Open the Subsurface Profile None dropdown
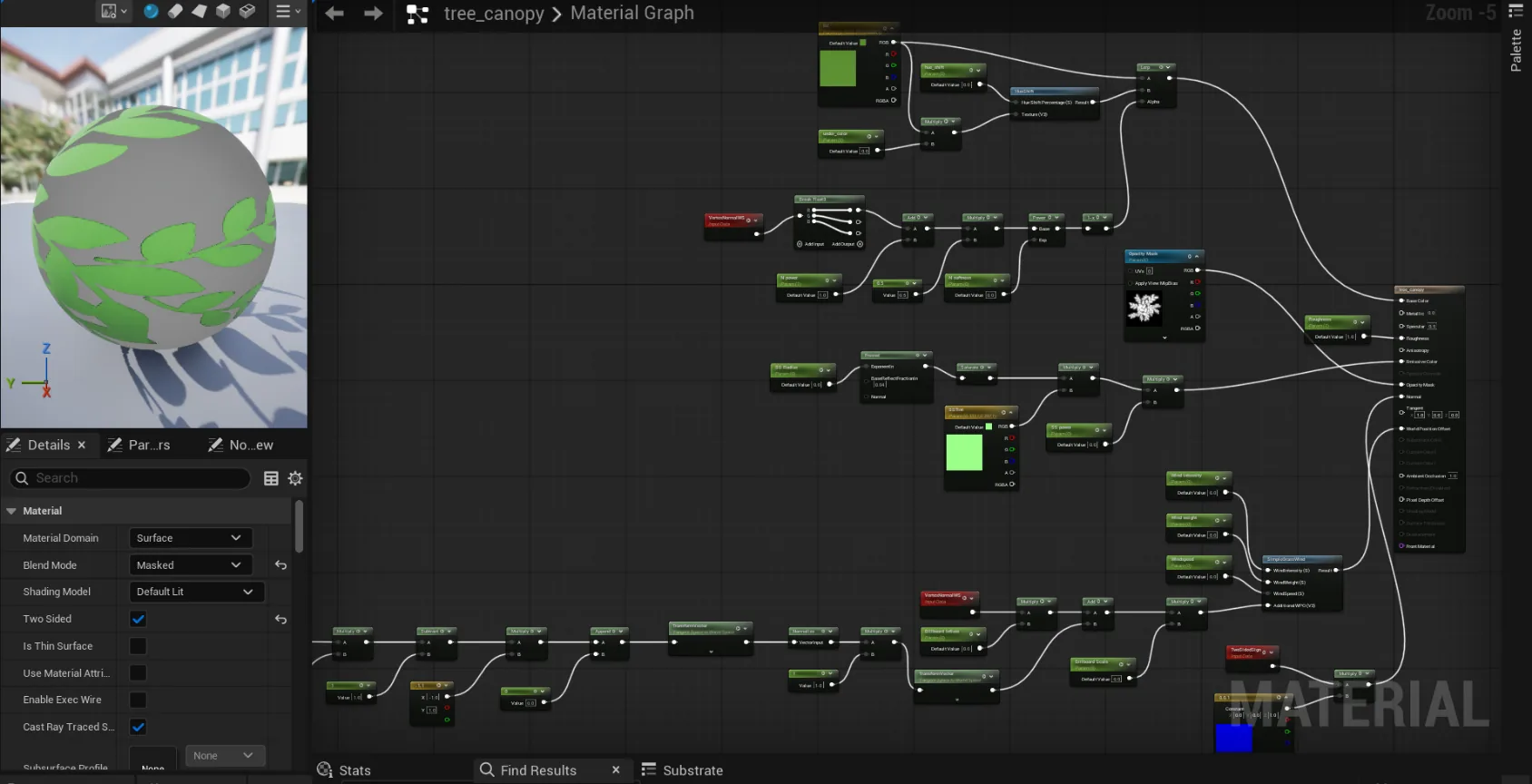This screenshot has width=1532, height=784. point(225,755)
